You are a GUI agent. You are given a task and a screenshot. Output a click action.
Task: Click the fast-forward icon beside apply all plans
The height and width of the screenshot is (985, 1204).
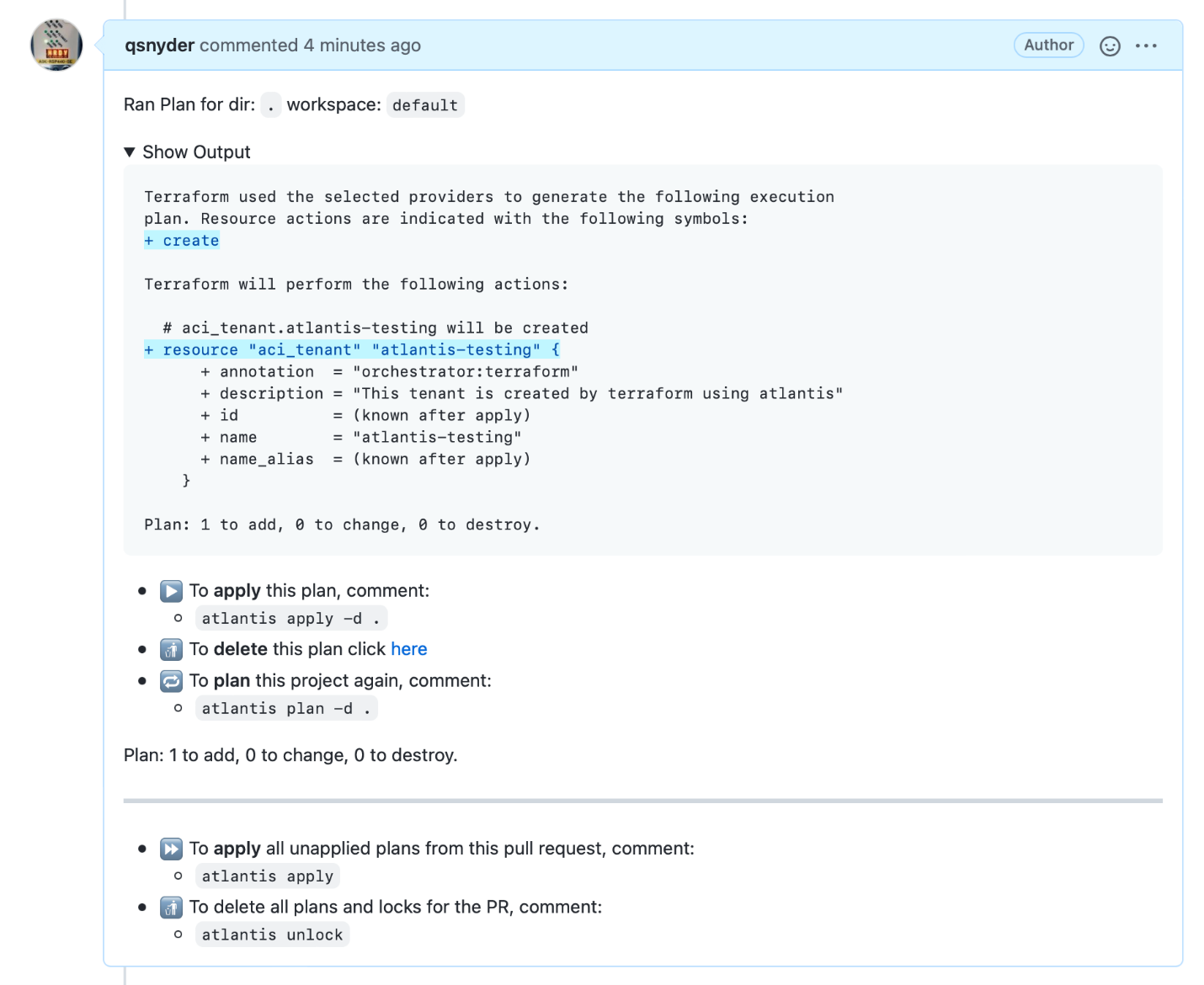pos(171,849)
